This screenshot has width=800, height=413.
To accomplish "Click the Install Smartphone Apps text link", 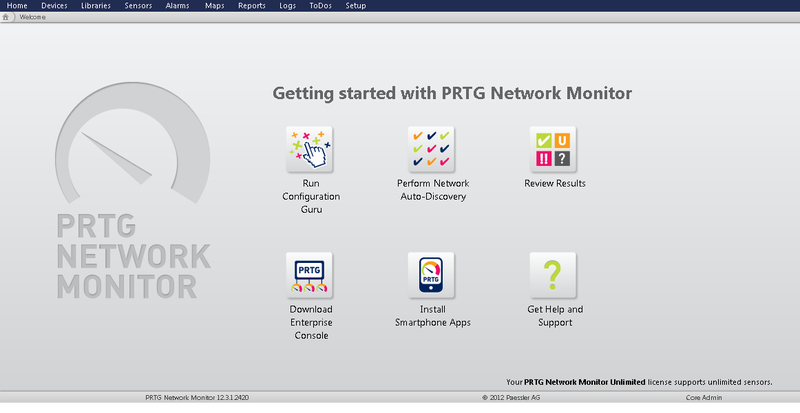I will (x=433, y=315).
